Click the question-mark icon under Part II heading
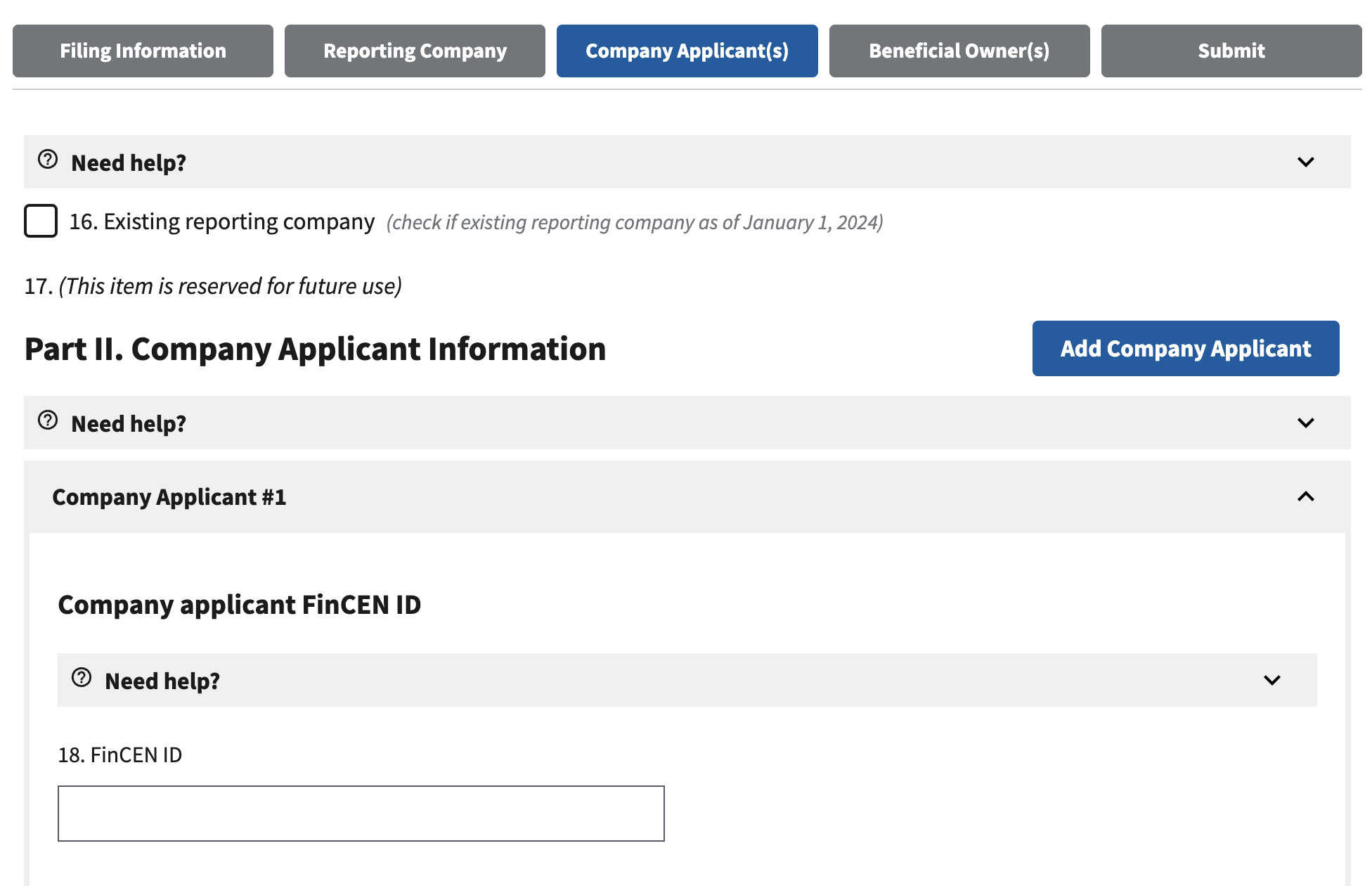The image size is (1372, 886). click(x=48, y=420)
